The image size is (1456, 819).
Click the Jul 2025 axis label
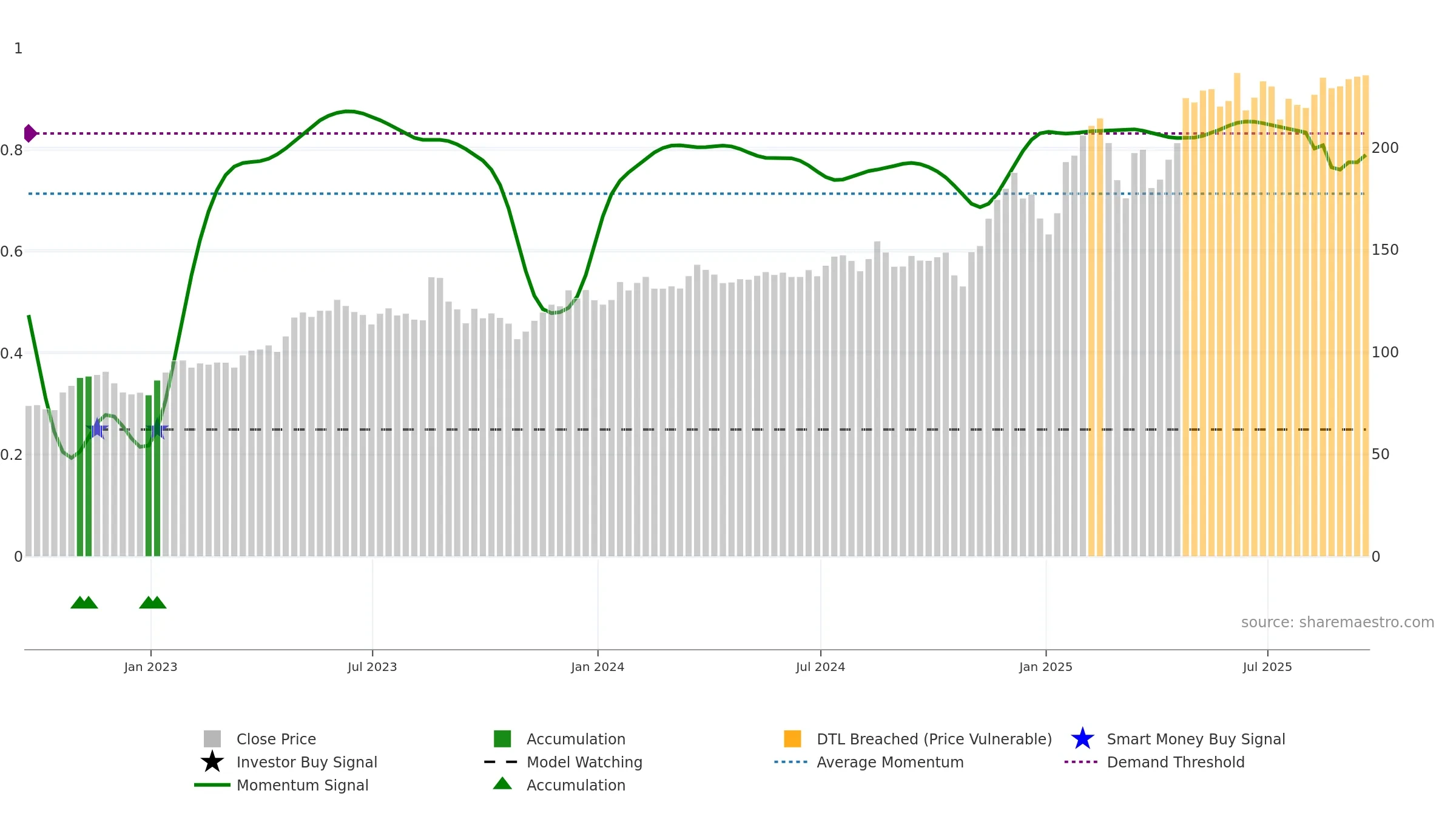pyautogui.click(x=1267, y=667)
